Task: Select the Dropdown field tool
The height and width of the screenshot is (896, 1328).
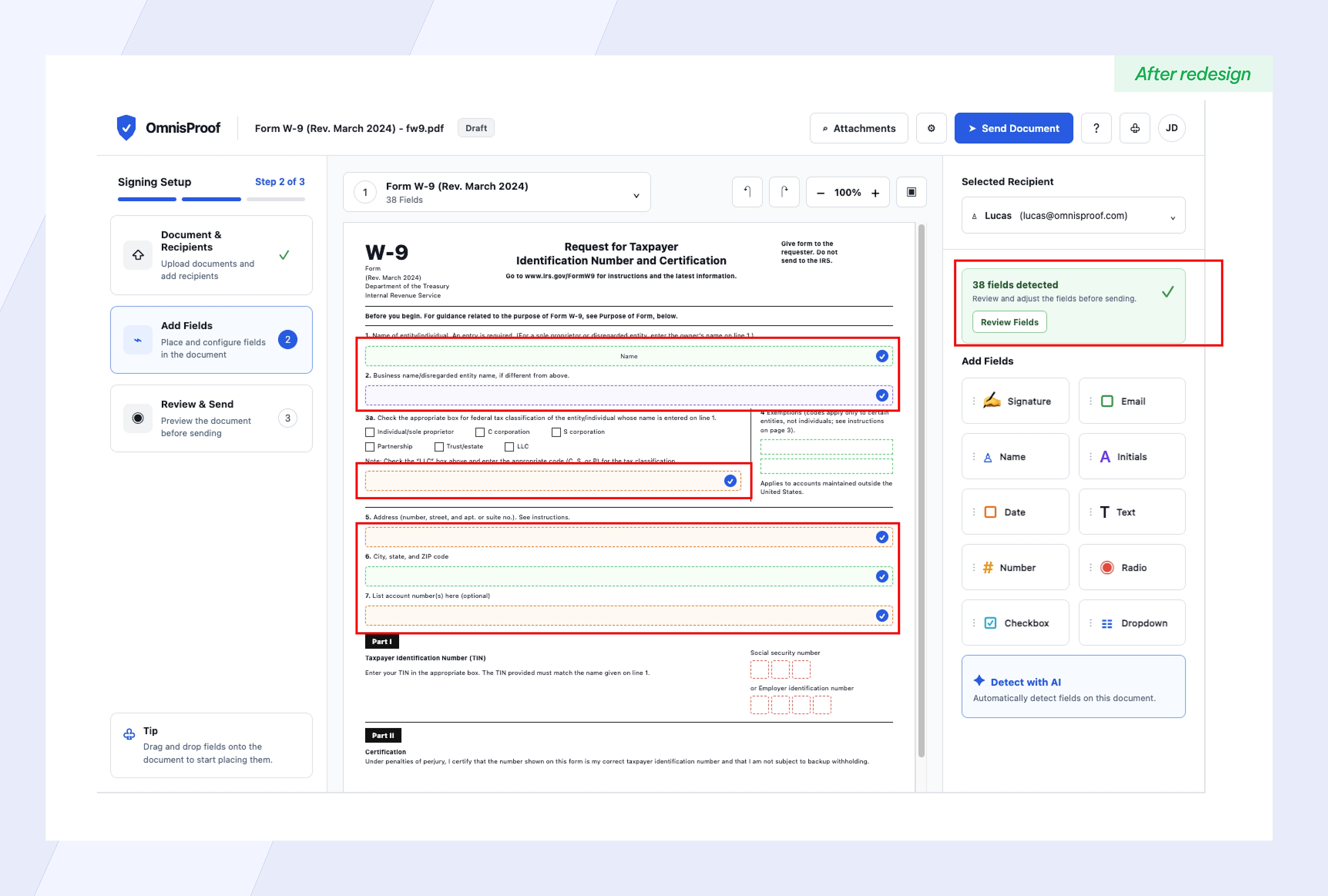Action: 1132,623
